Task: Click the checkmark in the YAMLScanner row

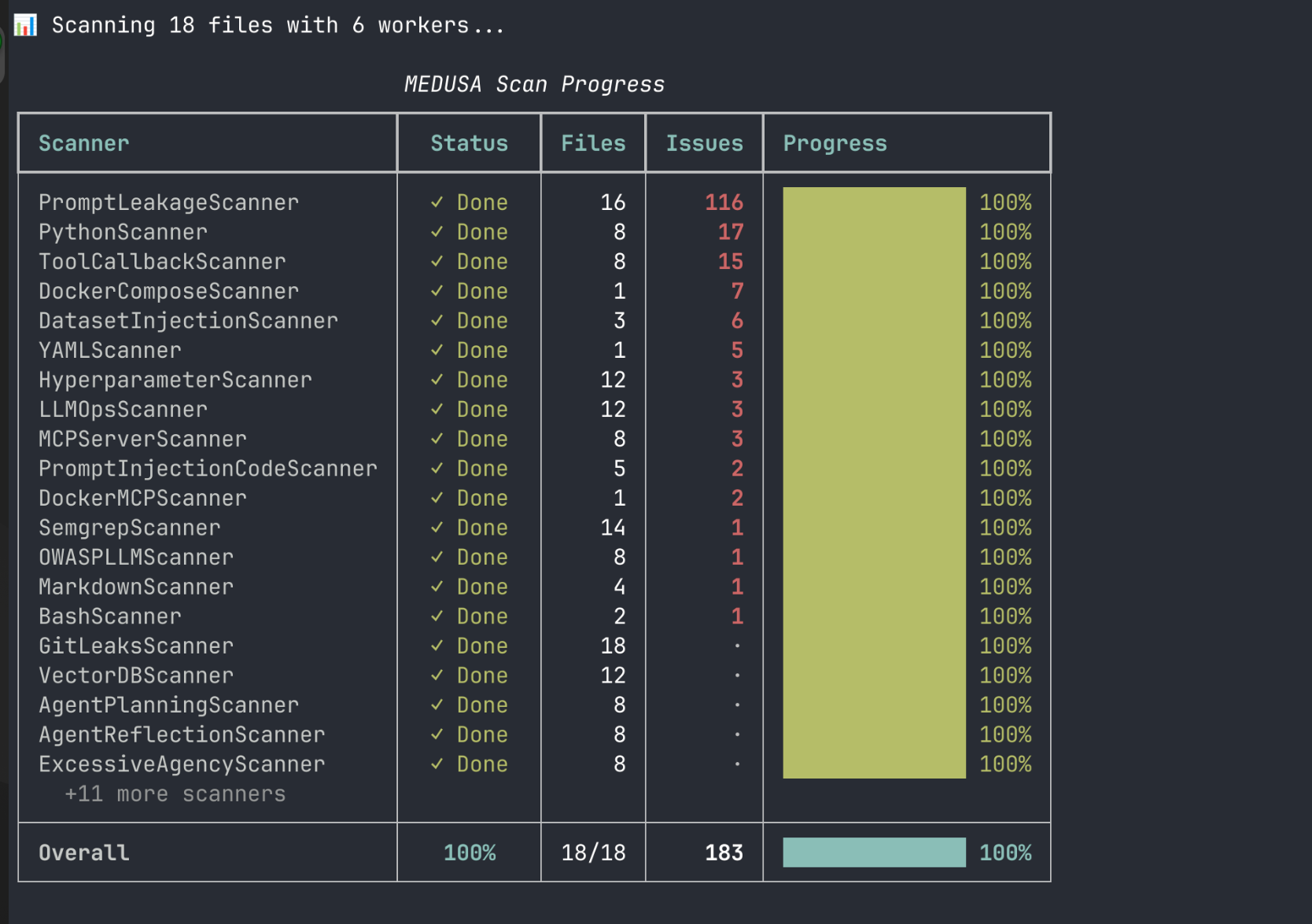Action: (437, 350)
